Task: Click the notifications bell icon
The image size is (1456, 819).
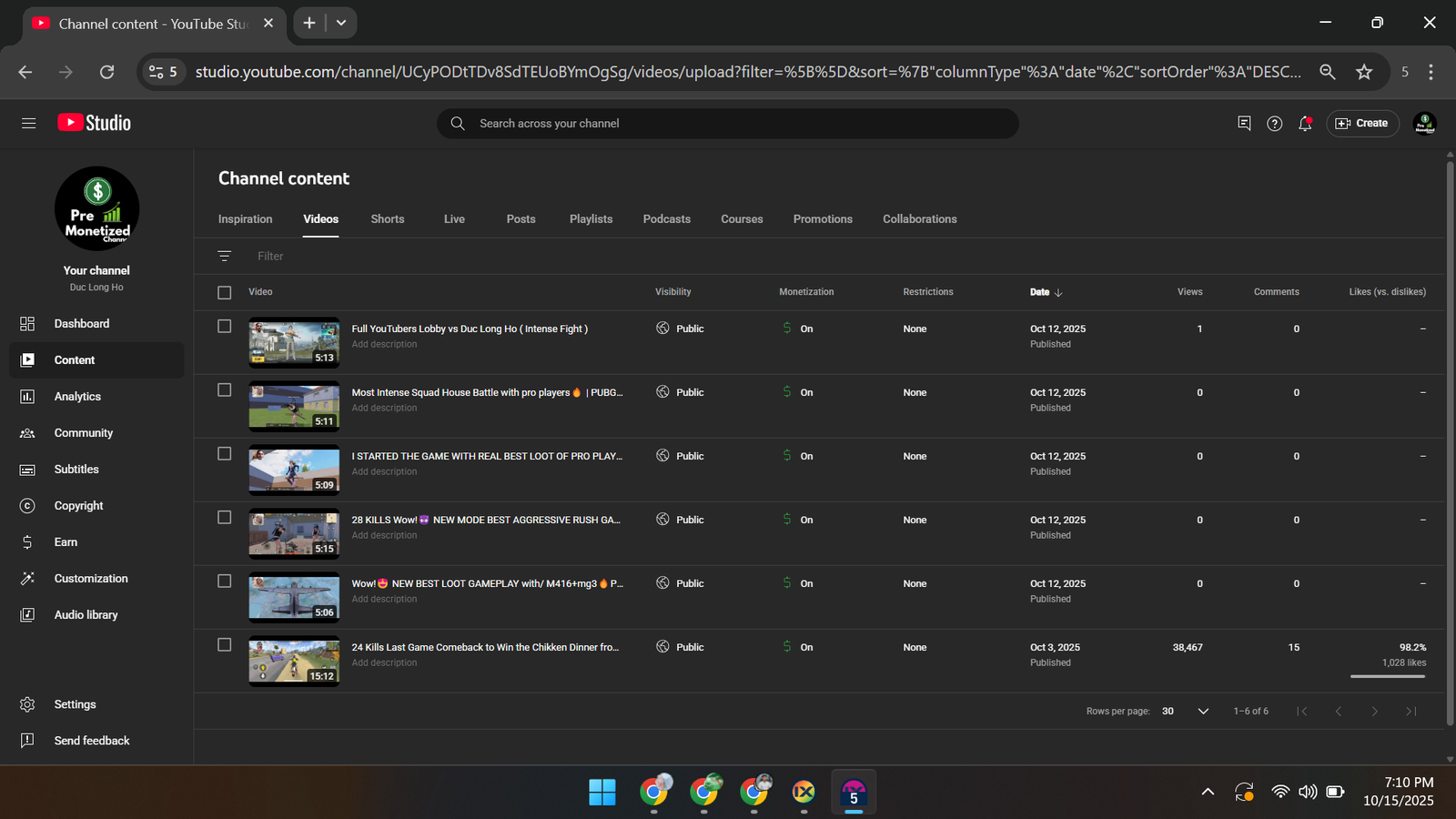Action: pyautogui.click(x=1305, y=124)
